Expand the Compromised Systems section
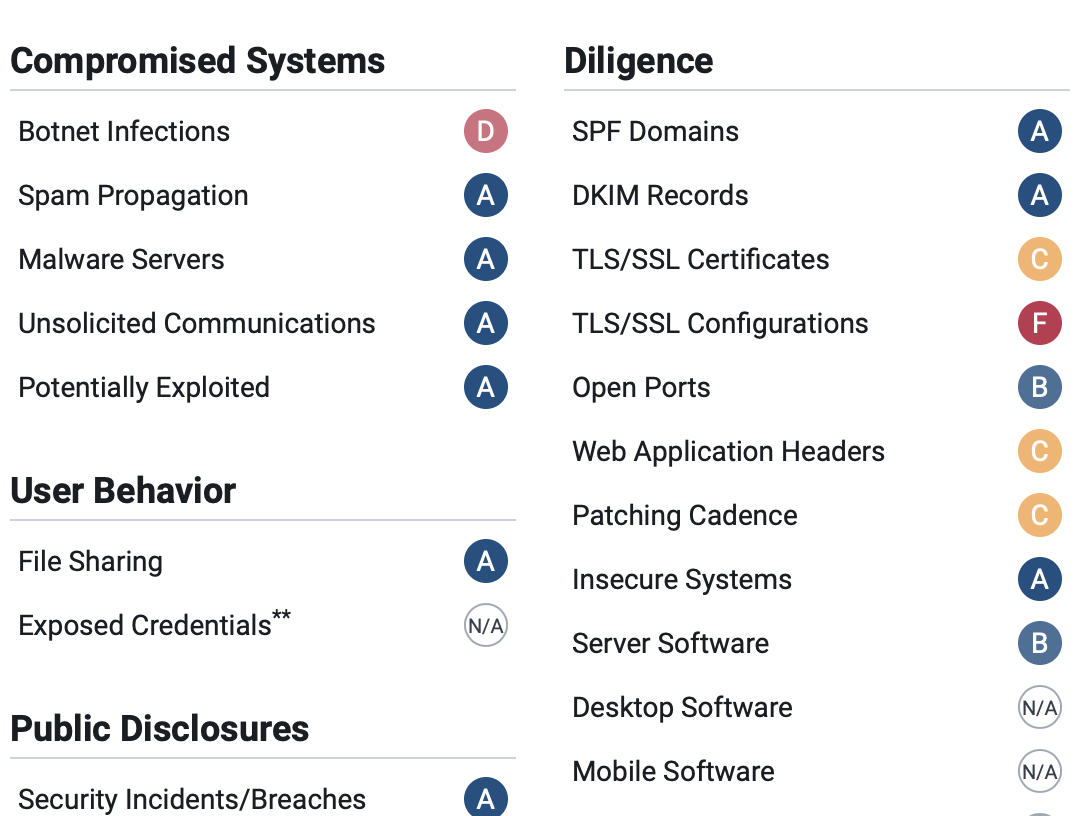The height and width of the screenshot is (816, 1088). (197, 61)
